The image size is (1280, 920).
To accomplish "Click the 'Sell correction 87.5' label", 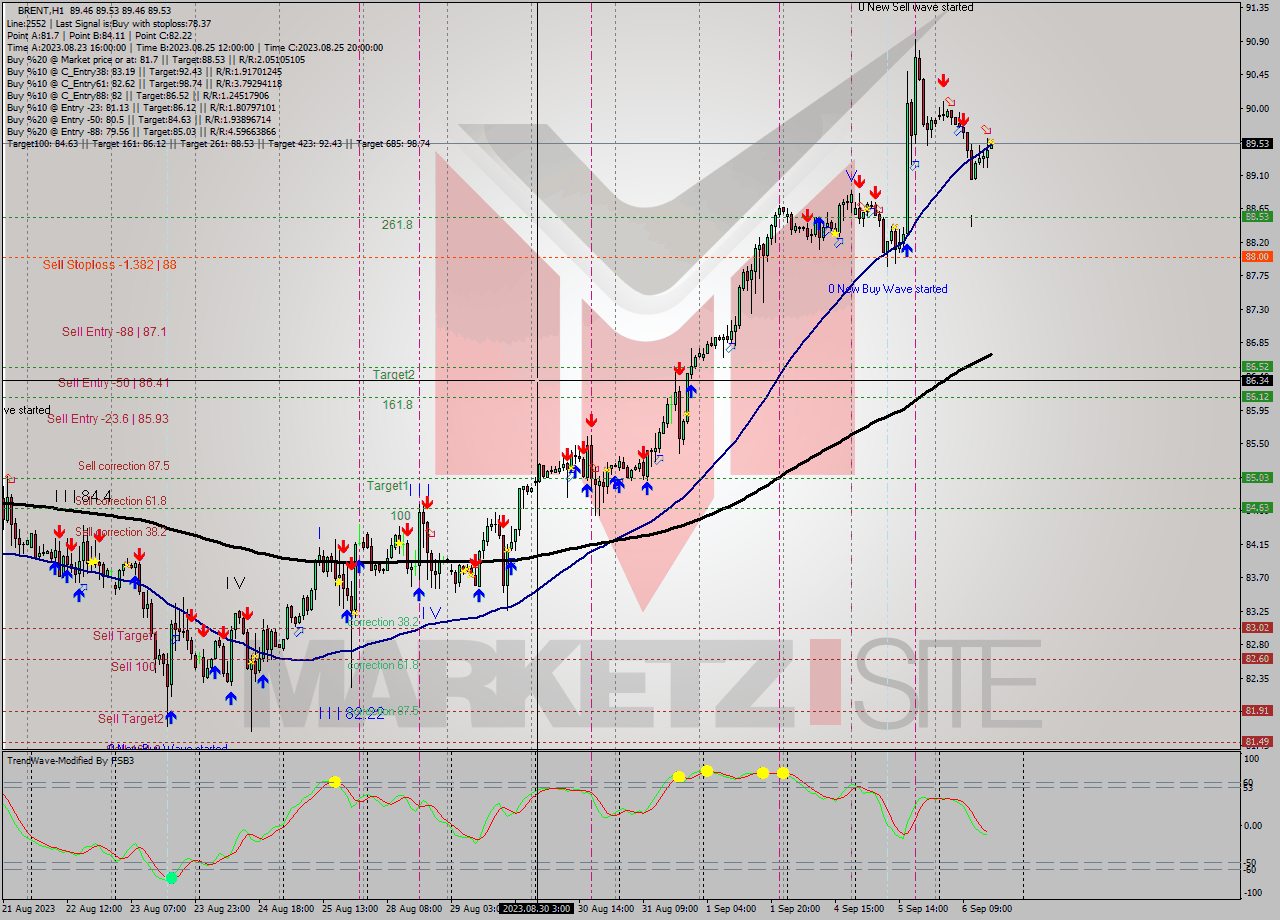I will click(x=124, y=466).
